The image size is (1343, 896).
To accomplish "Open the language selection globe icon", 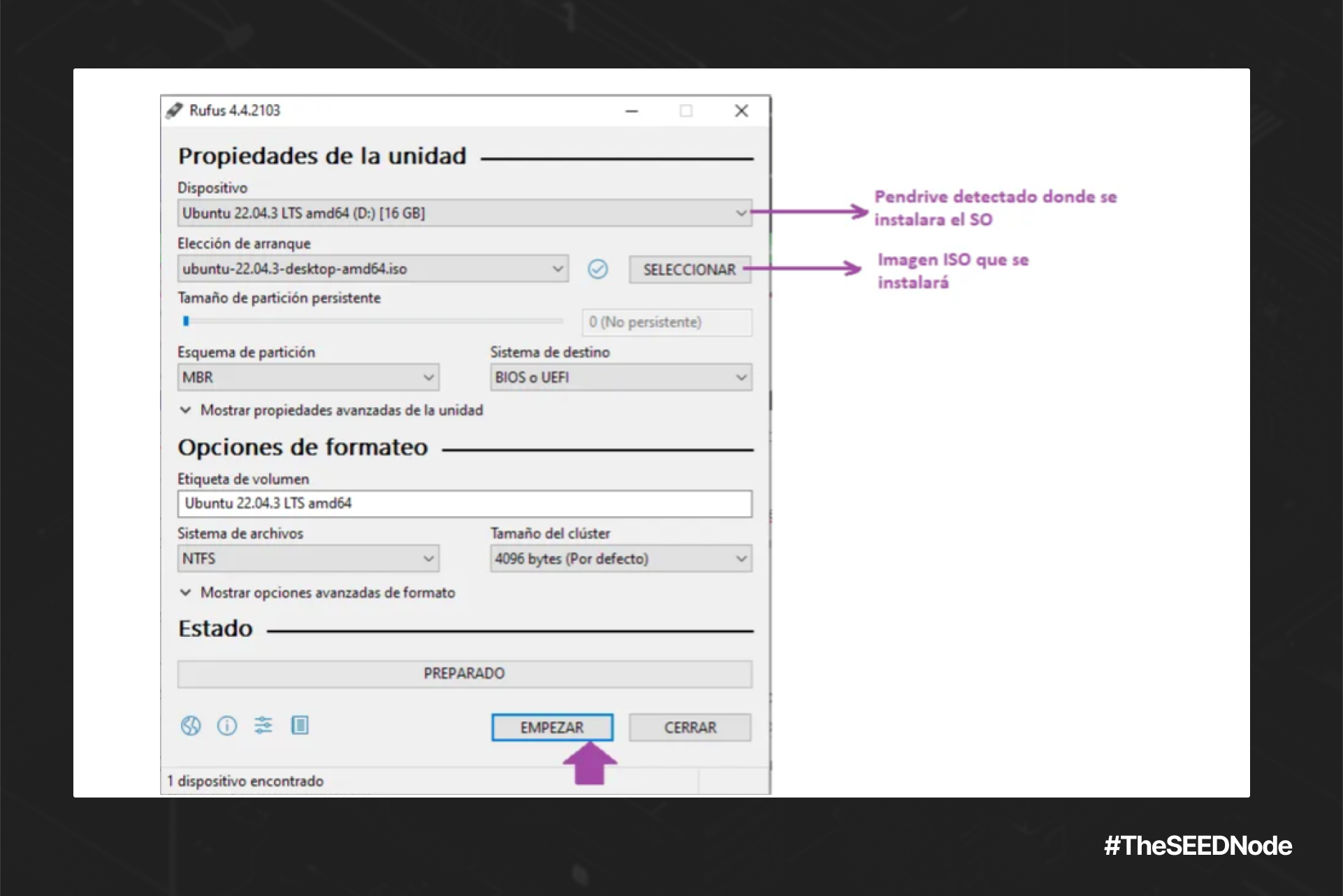I will [x=190, y=726].
